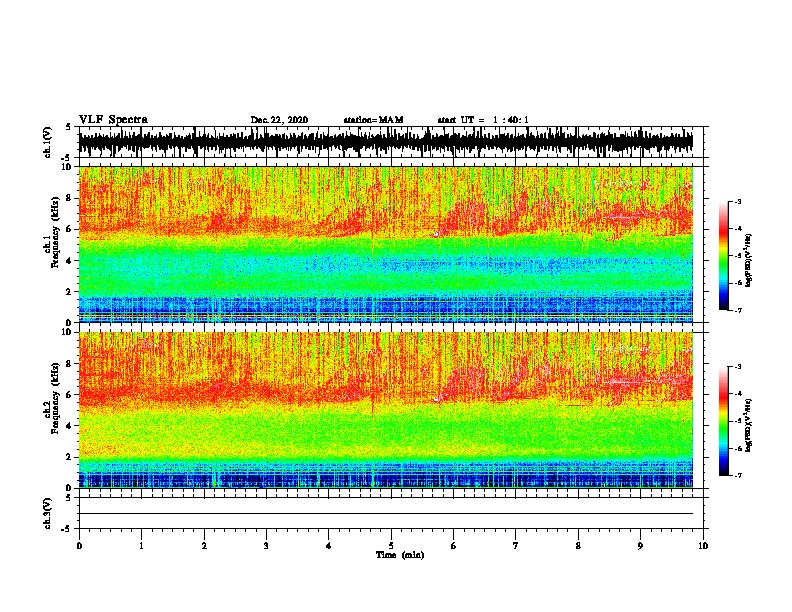This screenshot has width=792, height=612.
Task: Click the ch.1 black voltage waveform trace
Action: pos(386,142)
